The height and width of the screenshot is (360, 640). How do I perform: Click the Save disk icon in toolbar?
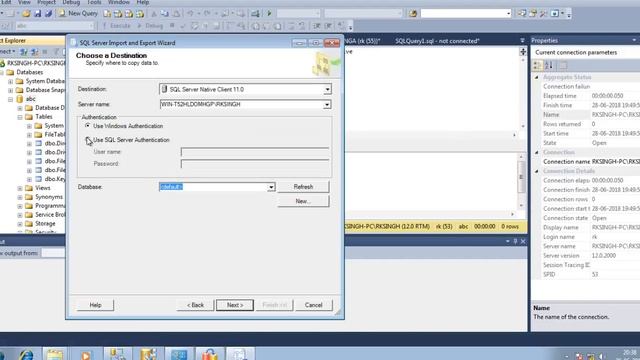(x=38, y=14)
